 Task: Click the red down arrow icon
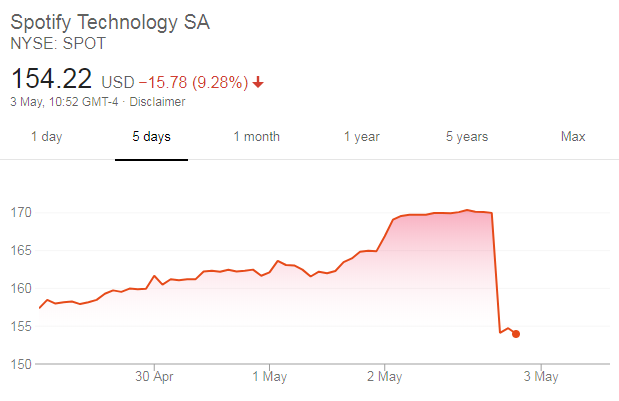[x=259, y=81]
